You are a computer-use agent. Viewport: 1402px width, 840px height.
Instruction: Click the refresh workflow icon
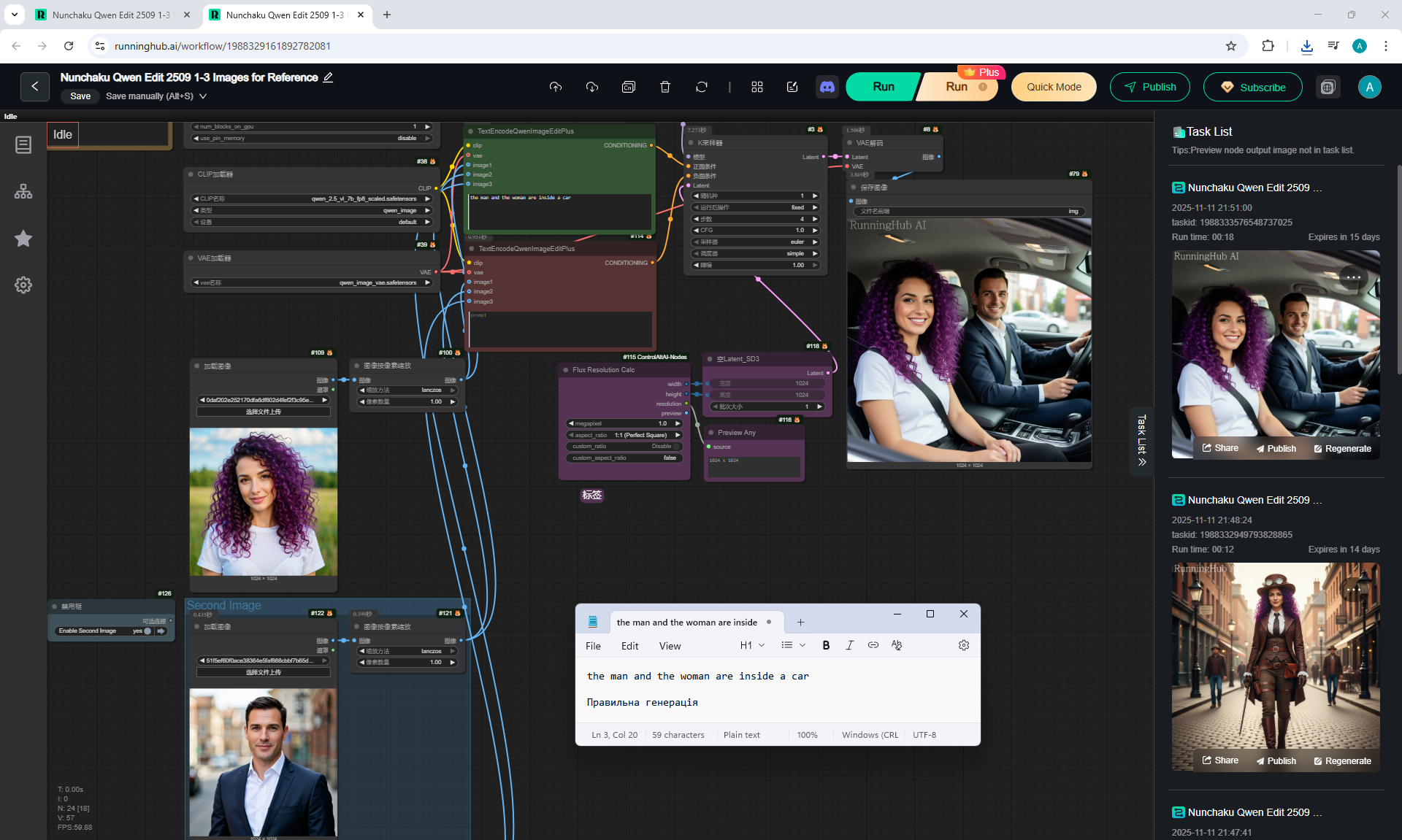701,87
